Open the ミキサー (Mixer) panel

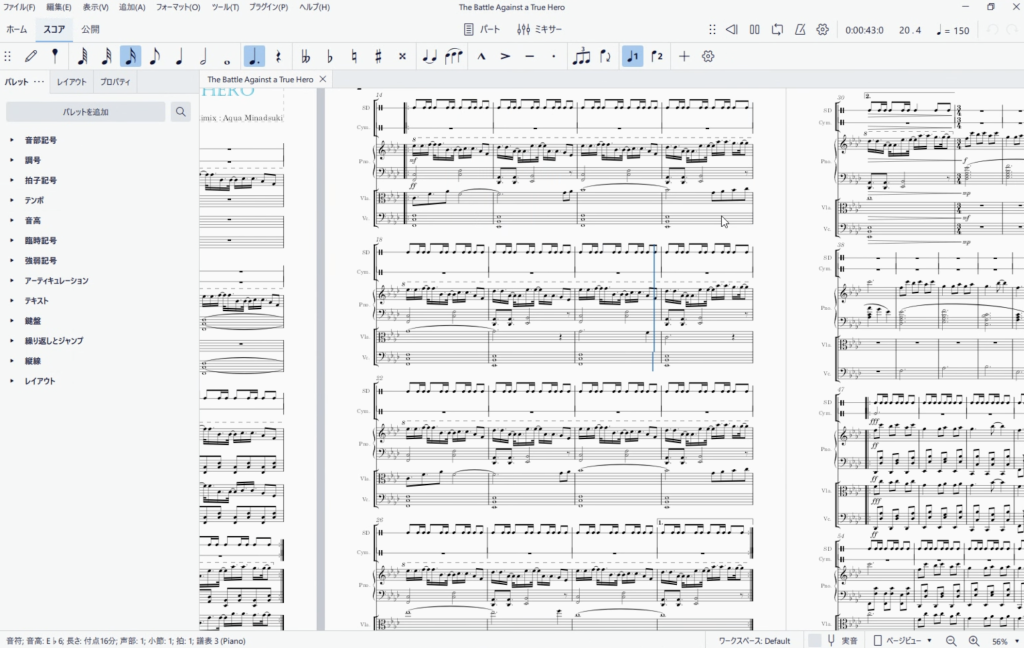click(539, 29)
